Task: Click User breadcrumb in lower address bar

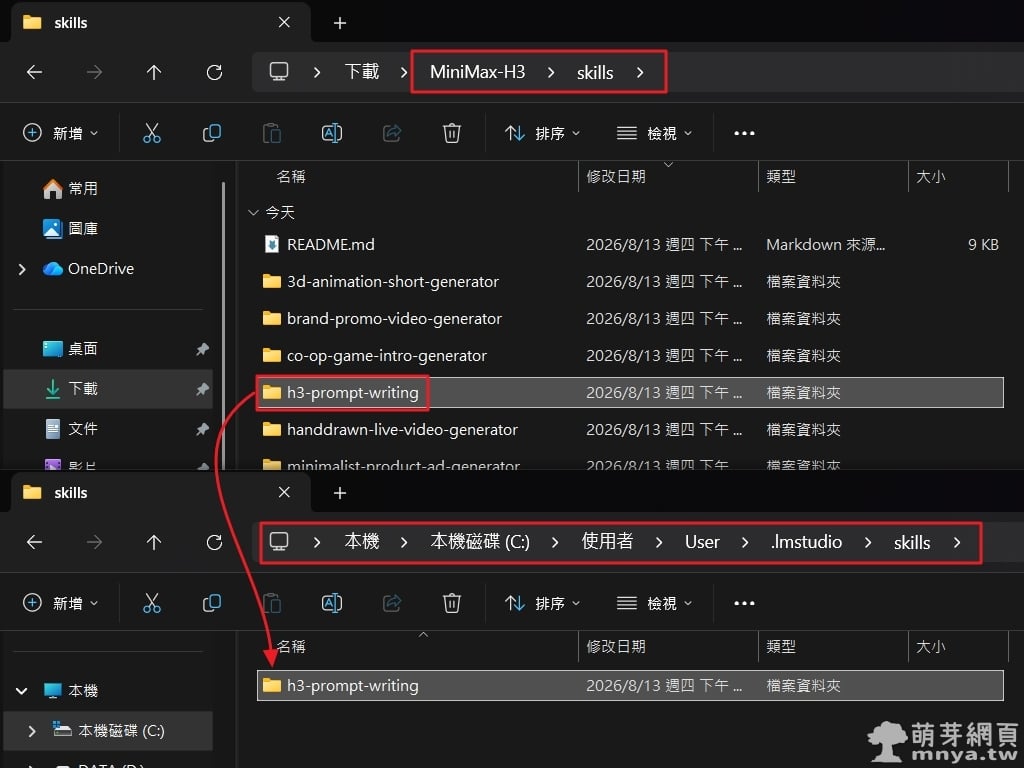Action: pos(702,542)
